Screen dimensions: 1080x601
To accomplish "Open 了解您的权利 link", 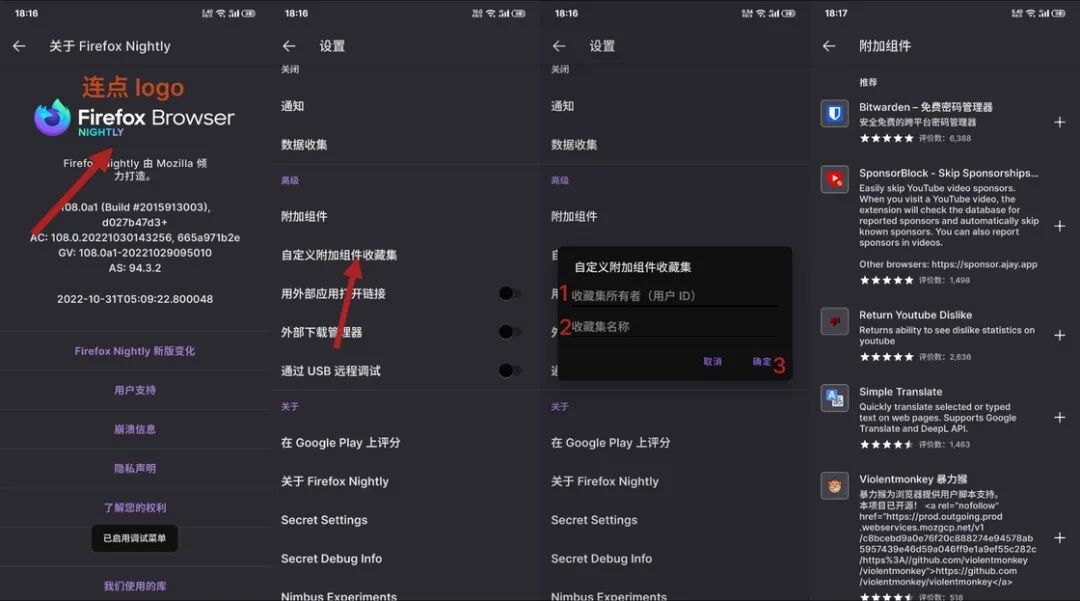I will [x=135, y=507].
